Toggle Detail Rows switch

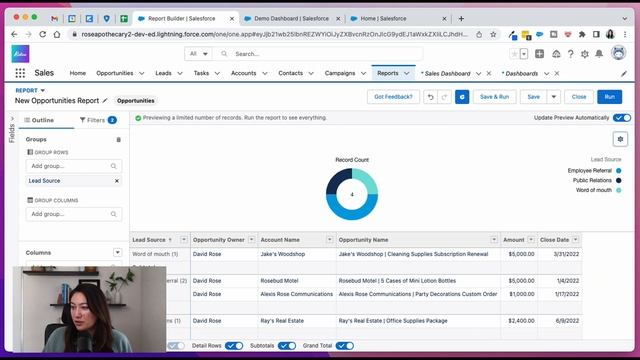pos(234,346)
